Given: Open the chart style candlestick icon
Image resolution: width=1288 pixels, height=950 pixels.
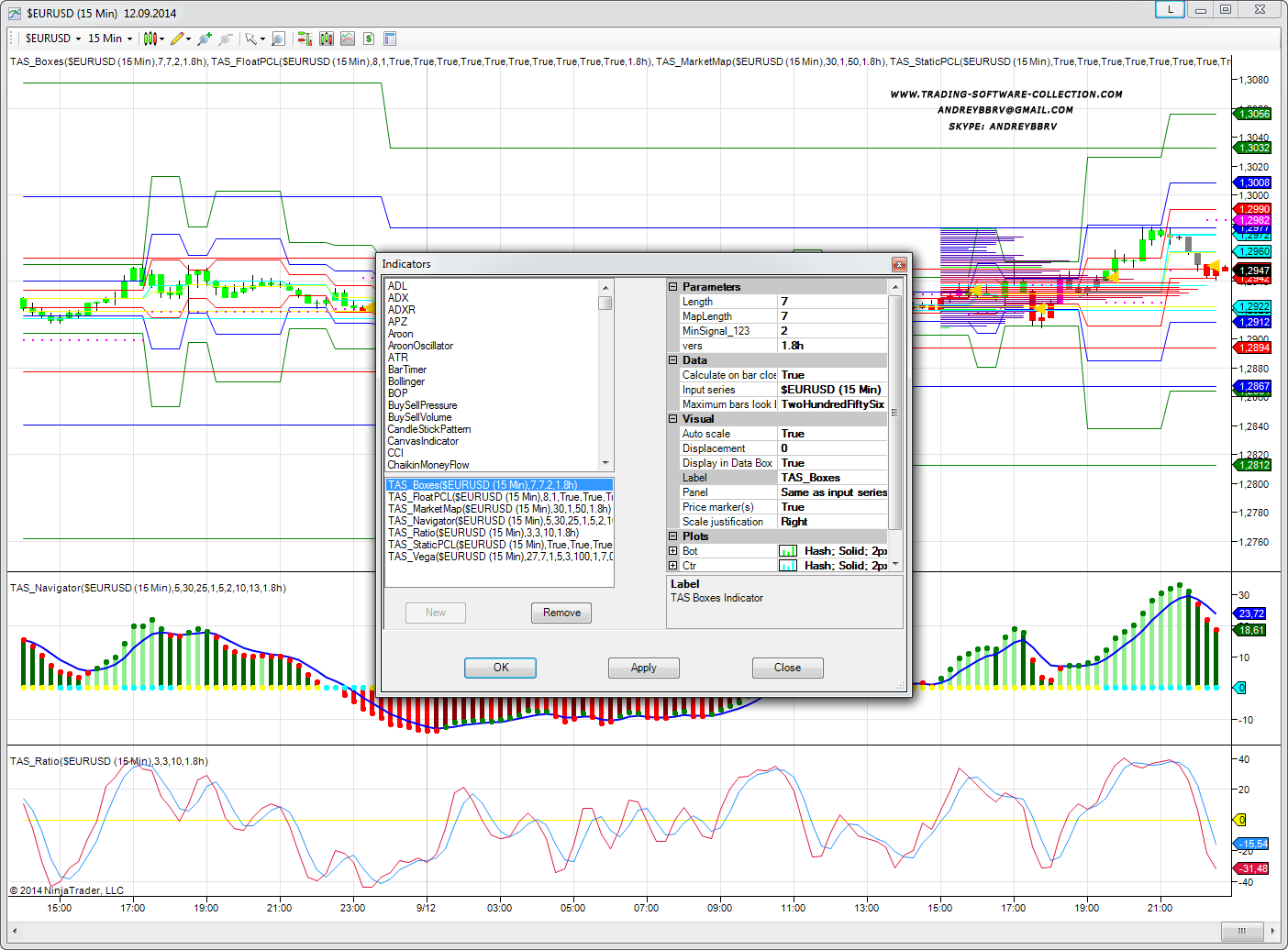Looking at the screenshot, I should [x=150, y=39].
